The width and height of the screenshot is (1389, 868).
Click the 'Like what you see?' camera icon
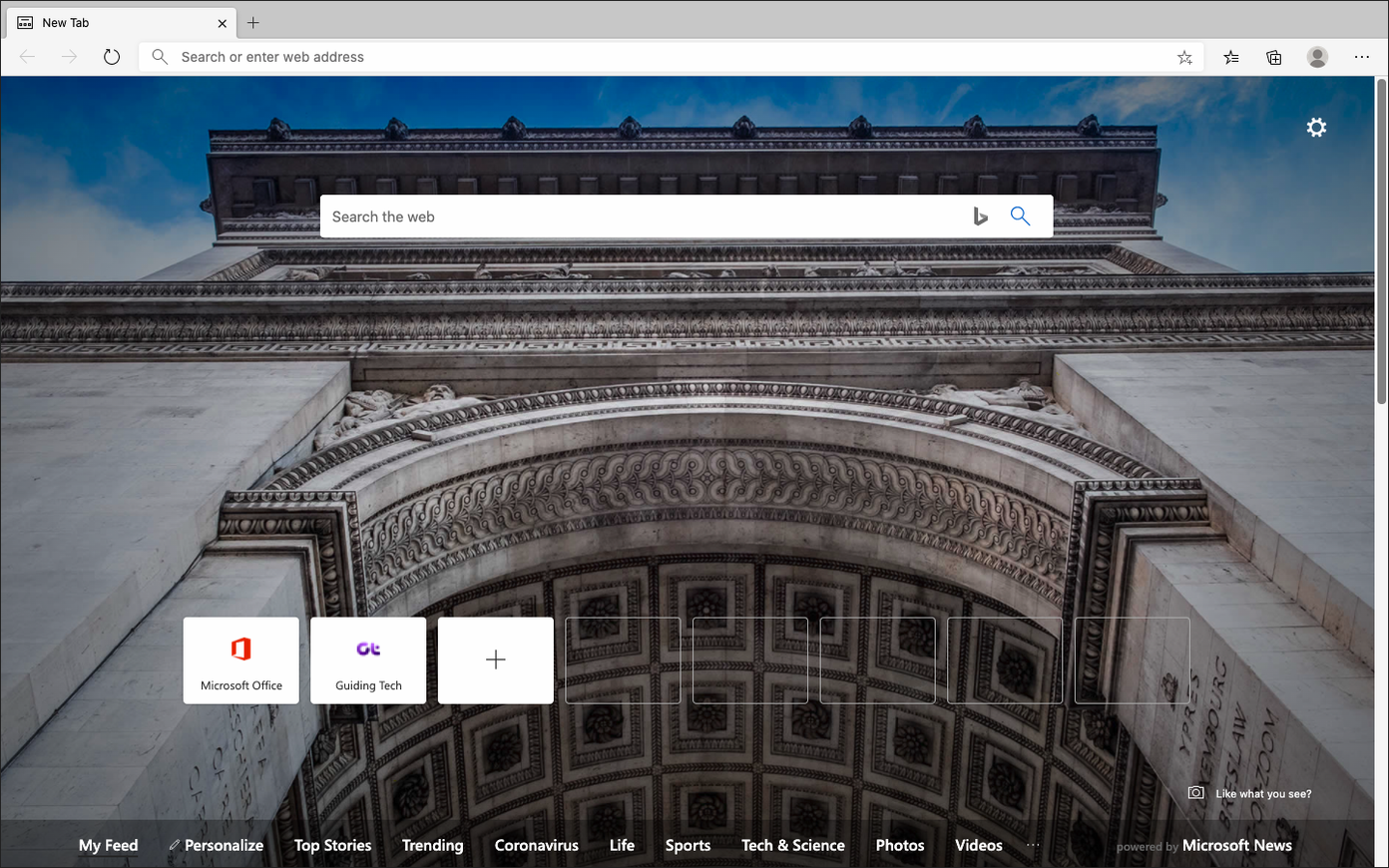point(1194,792)
